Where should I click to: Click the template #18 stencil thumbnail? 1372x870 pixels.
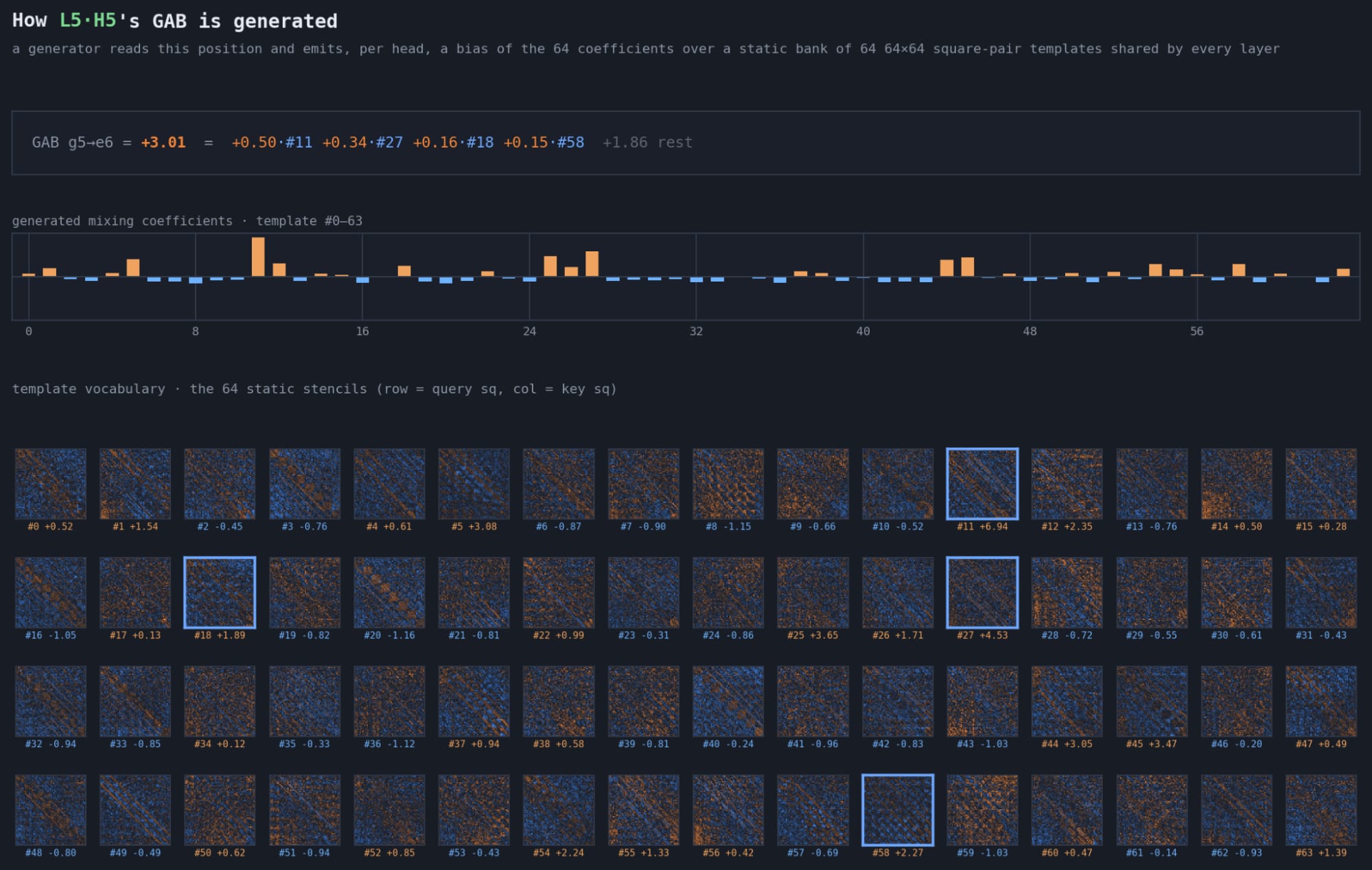tap(220, 593)
